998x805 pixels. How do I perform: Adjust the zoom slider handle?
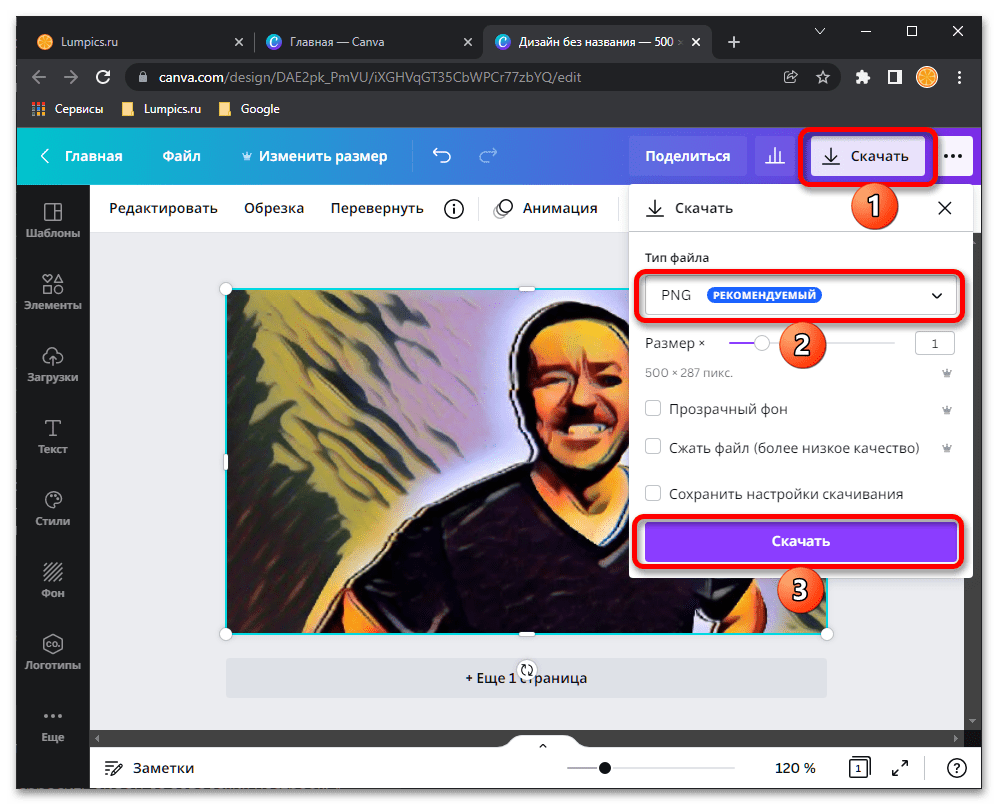(x=605, y=768)
